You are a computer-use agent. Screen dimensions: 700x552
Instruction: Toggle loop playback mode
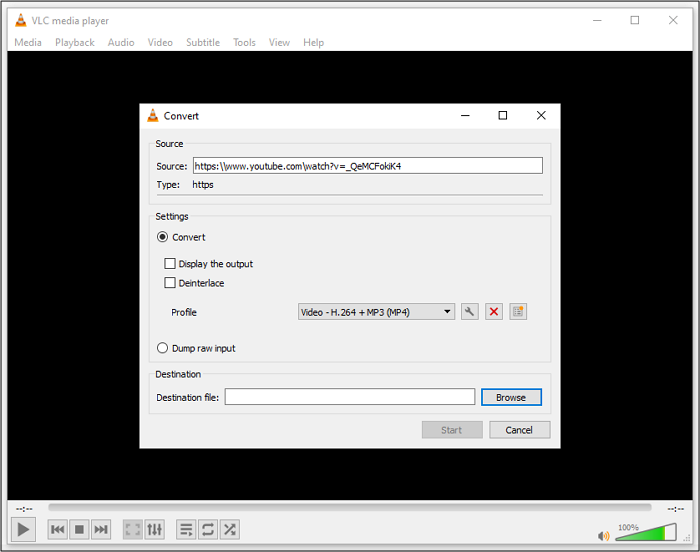click(x=208, y=529)
